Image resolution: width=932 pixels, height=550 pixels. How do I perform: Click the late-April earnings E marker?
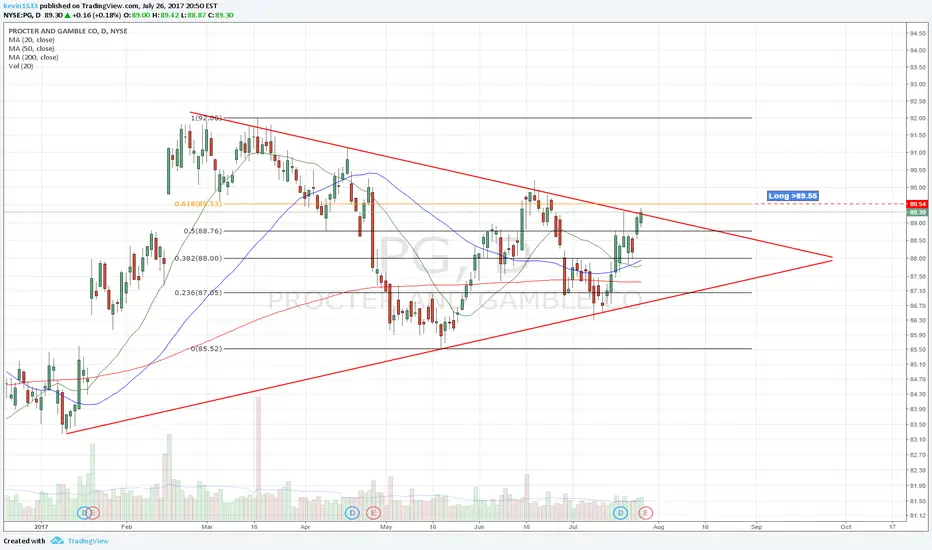point(373,513)
